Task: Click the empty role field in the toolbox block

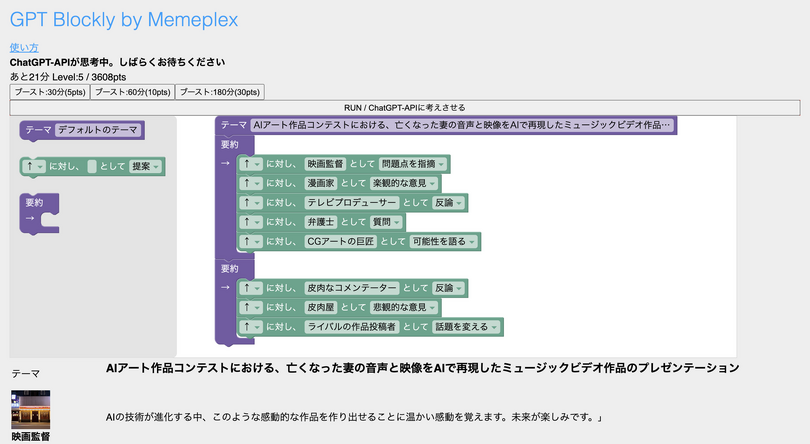Action: pos(92,166)
